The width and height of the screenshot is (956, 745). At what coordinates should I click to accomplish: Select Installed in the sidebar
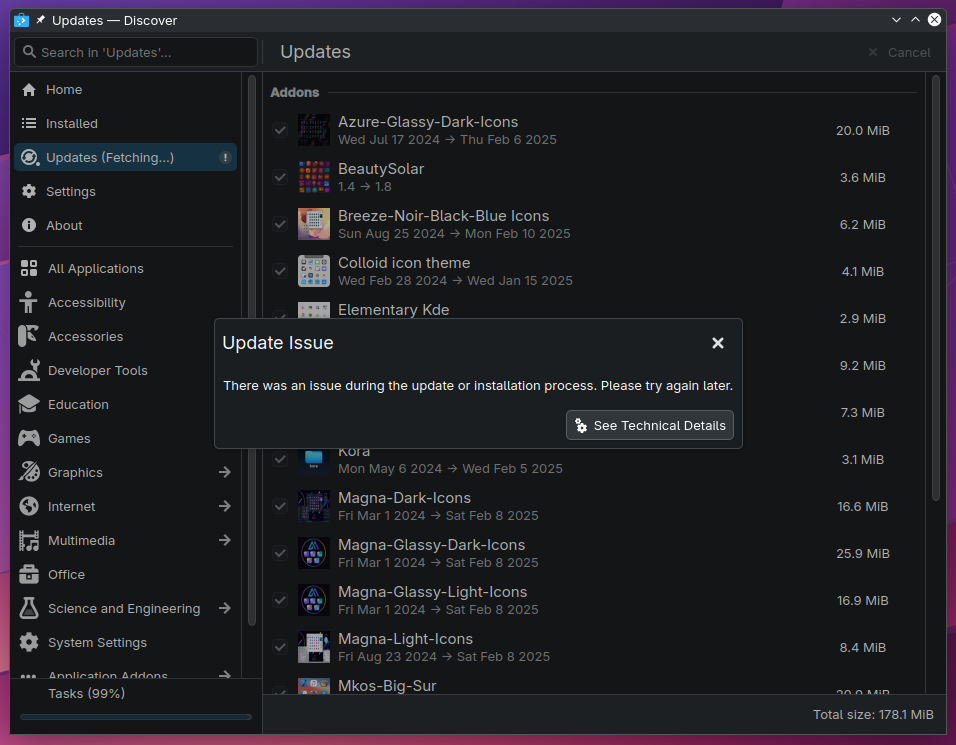tap(125, 124)
